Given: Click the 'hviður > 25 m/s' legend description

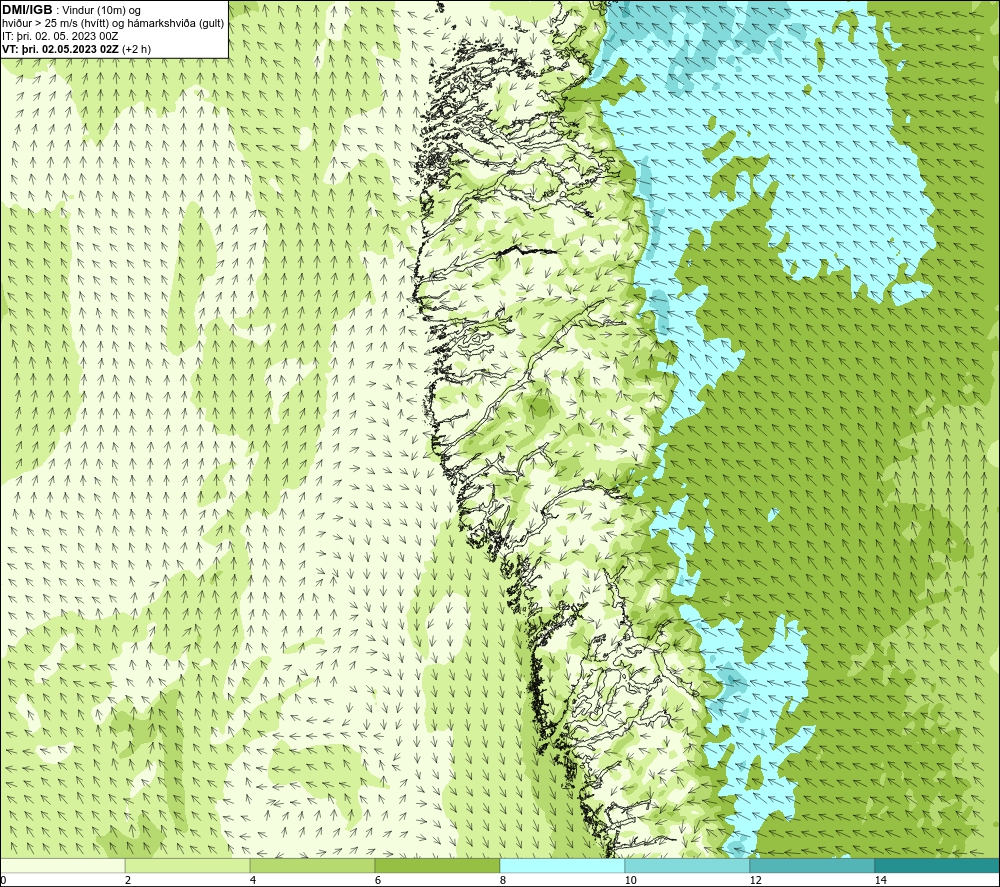Looking at the screenshot, I should [x=114, y=24].
